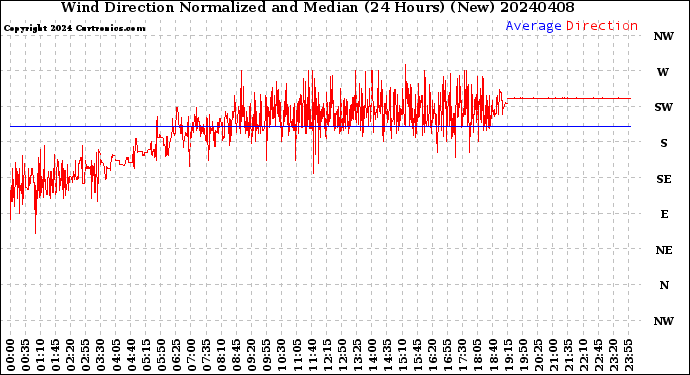Click the 08:10 time label
This screenshot has width=690, height=375.
(x=222, y=355)
